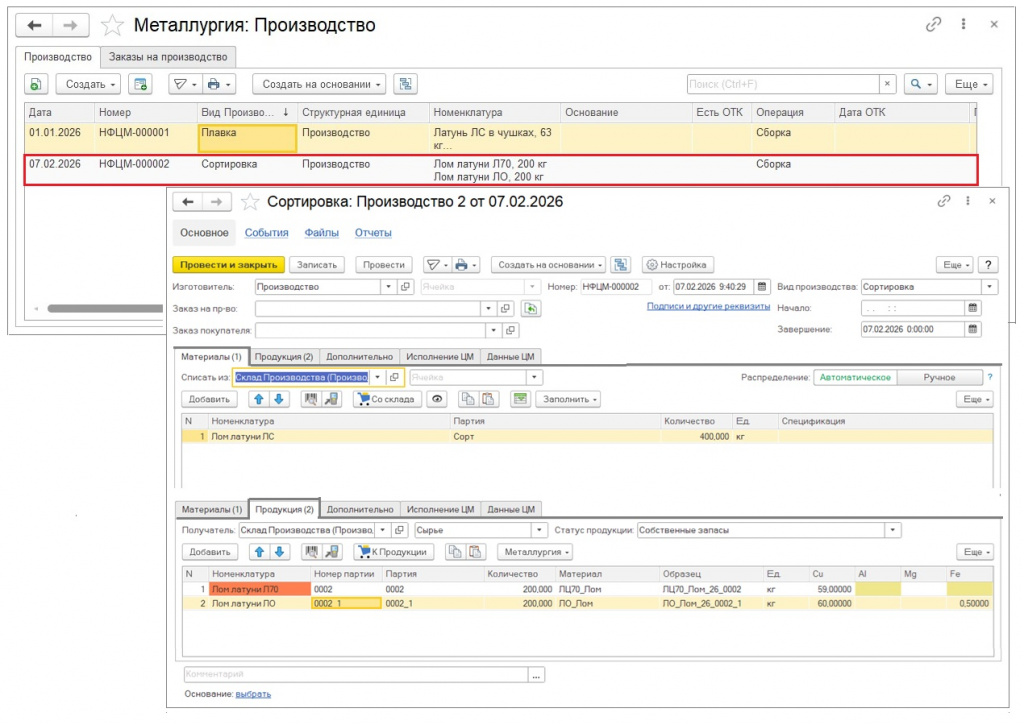The image size is (1024, 725).
Task: Open Исполнение ЦМ tab in upper tab row
Action: pyautogui.click(x=440, y=357)
